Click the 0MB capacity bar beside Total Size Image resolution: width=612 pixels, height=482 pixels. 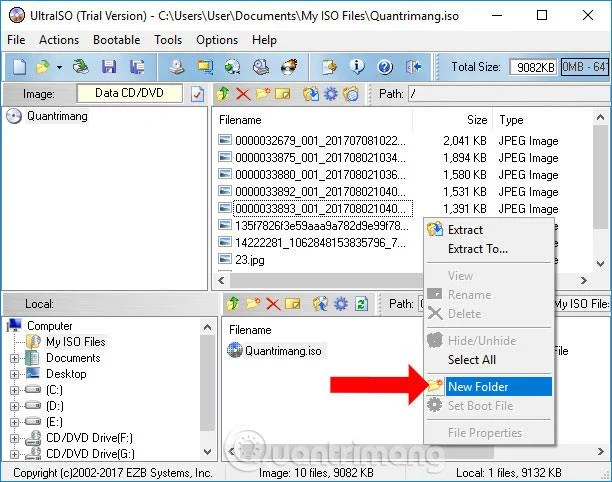pyautogui.click(x=585, y=67)
